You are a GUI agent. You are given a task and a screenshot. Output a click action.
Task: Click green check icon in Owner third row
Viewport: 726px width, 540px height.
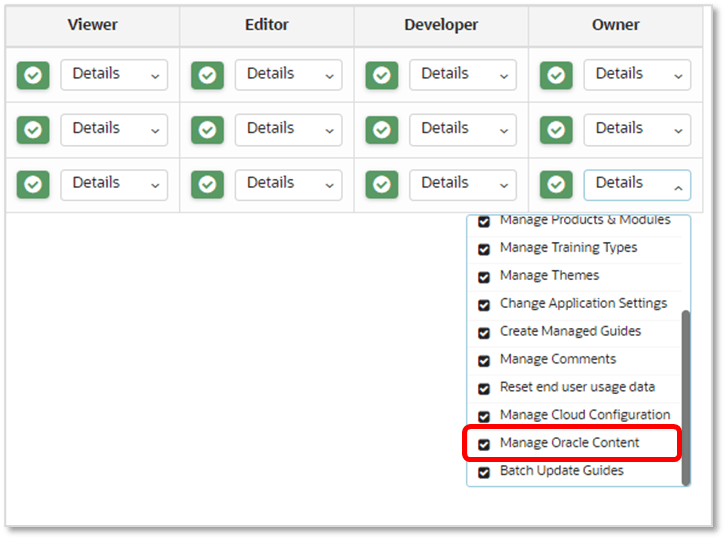[556, 184]
